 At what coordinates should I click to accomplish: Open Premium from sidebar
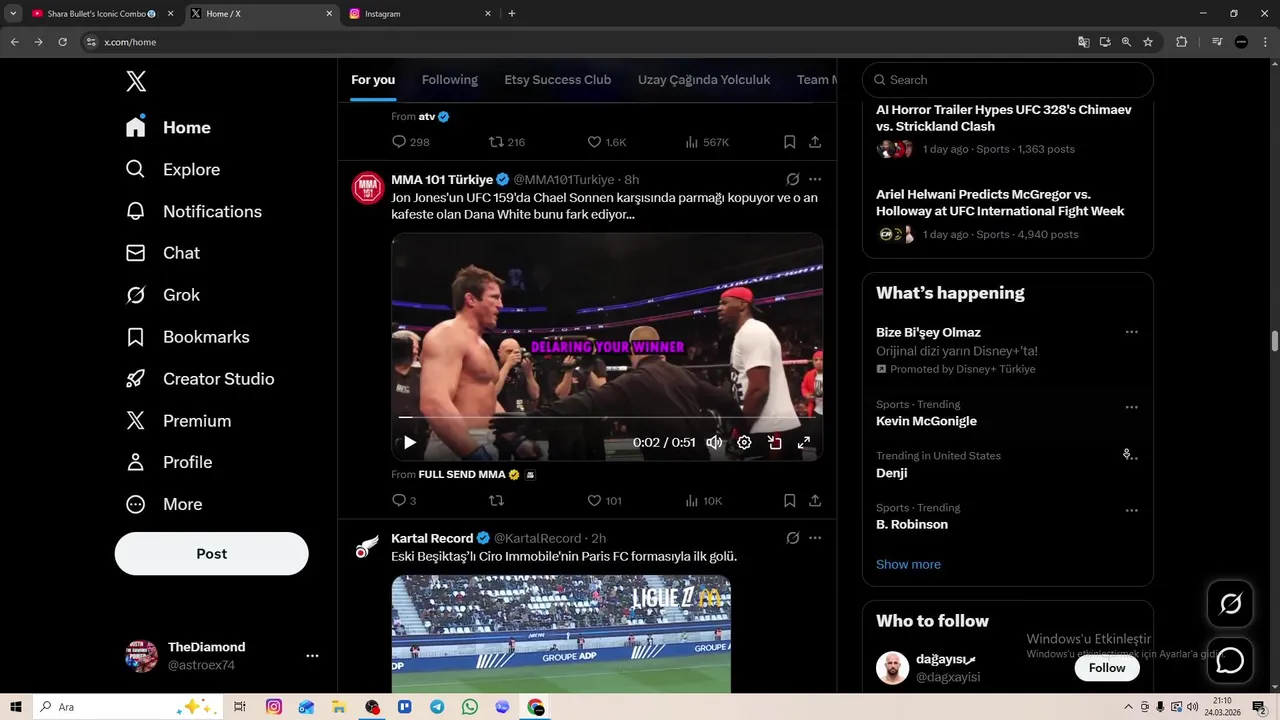tap(178, 421)
